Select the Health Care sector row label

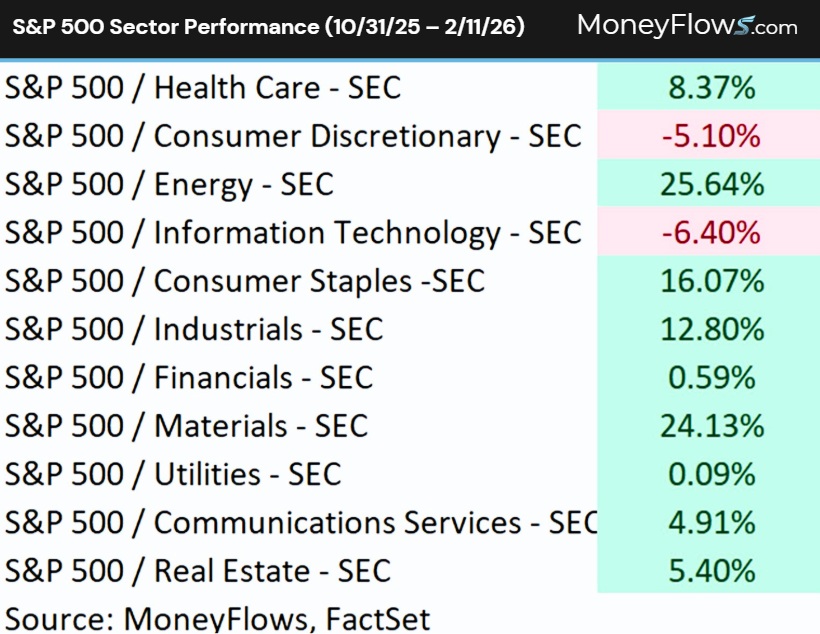point(202,87)
